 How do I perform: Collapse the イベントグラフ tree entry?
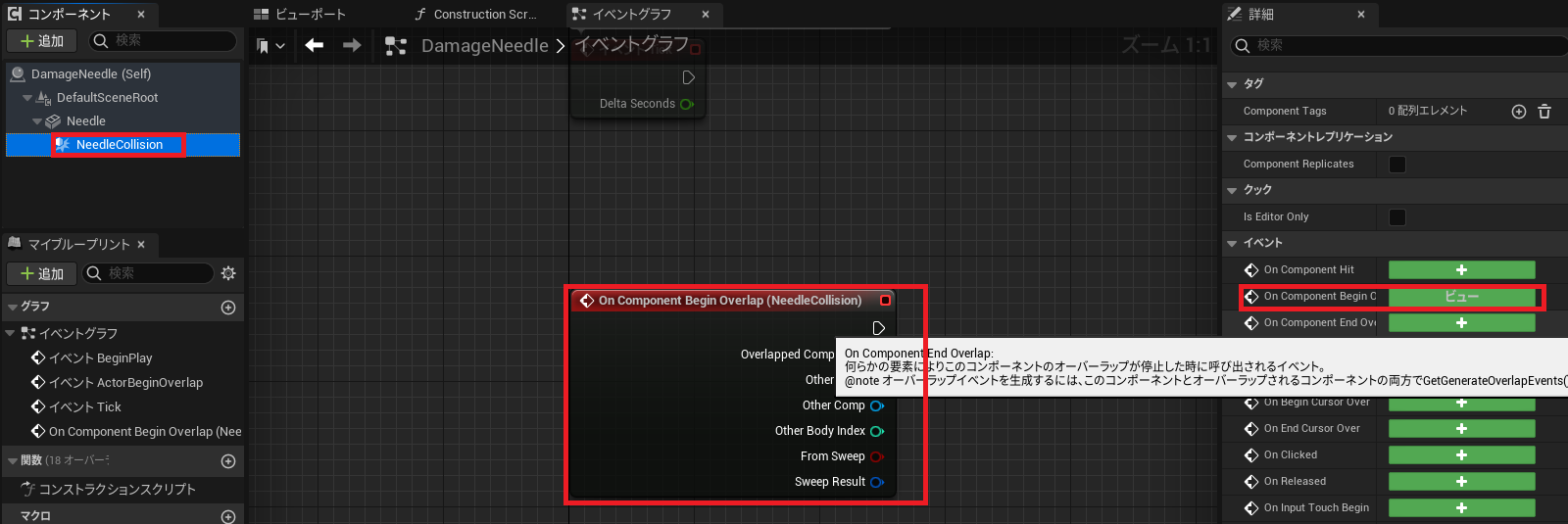pos(10,334)
